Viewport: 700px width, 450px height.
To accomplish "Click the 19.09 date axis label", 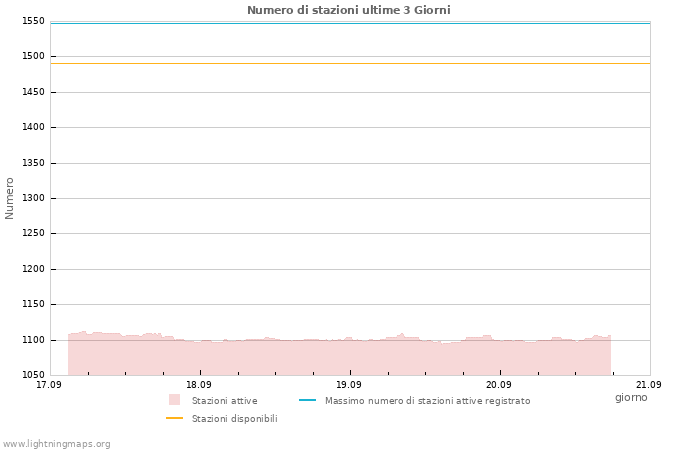I will tap(349, 384).
